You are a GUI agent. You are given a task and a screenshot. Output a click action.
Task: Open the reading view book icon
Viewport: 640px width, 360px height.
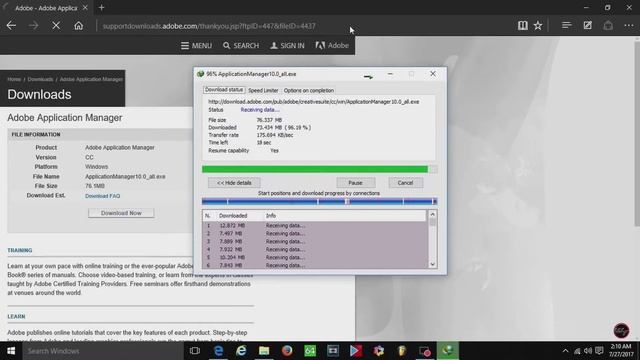pyautogui.click(x=522, y=25)
